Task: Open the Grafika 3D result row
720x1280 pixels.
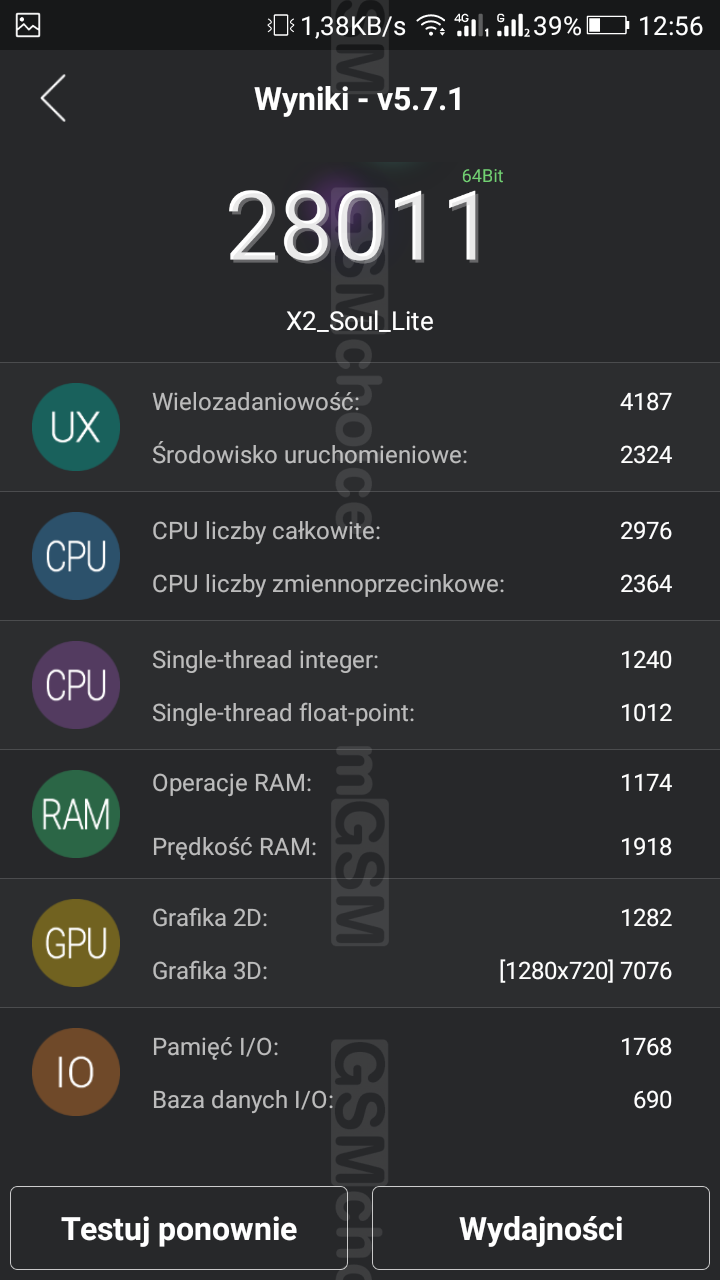Action: (x=412, y=970)
